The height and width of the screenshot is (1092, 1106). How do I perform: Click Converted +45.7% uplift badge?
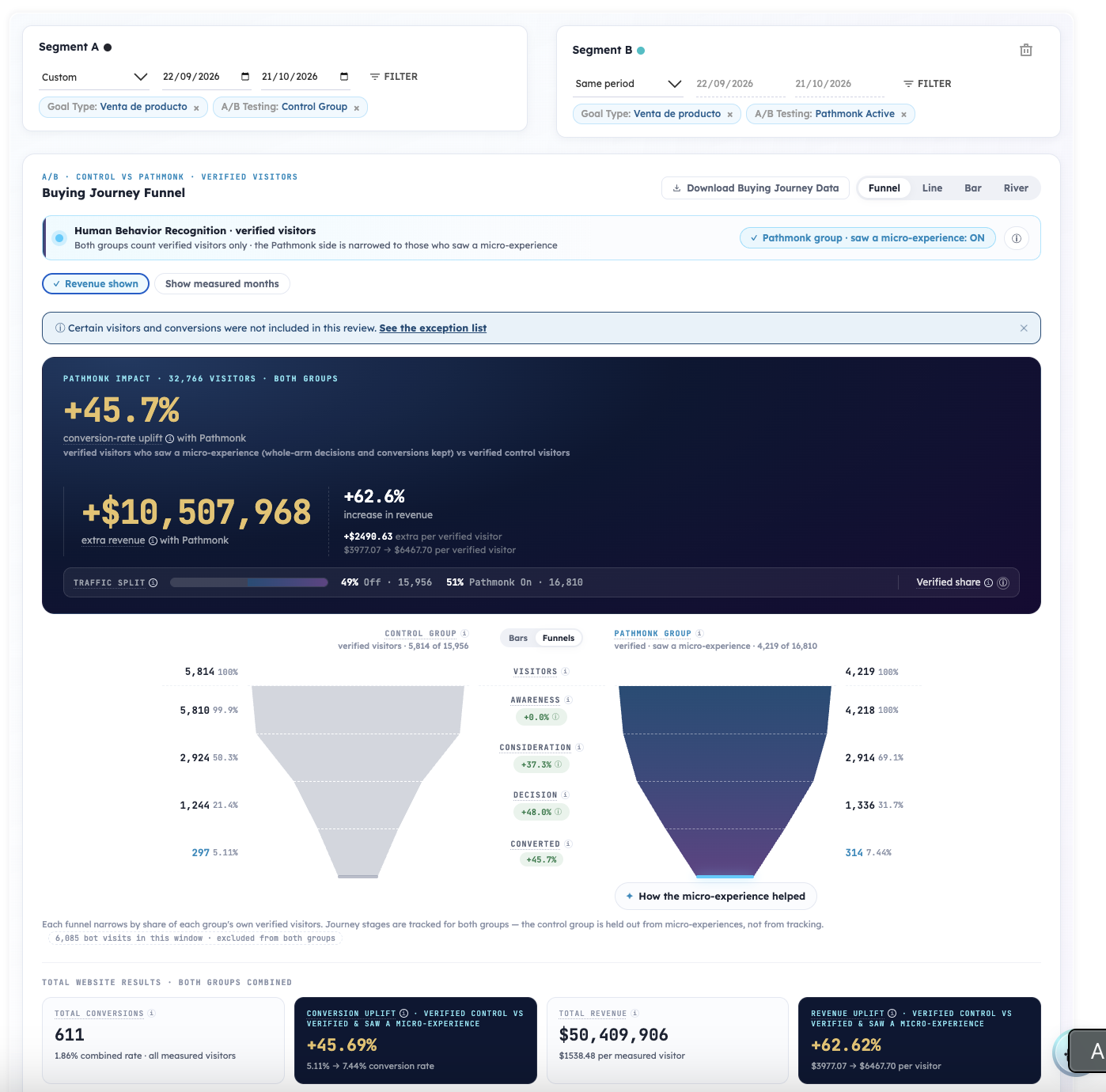541,860
